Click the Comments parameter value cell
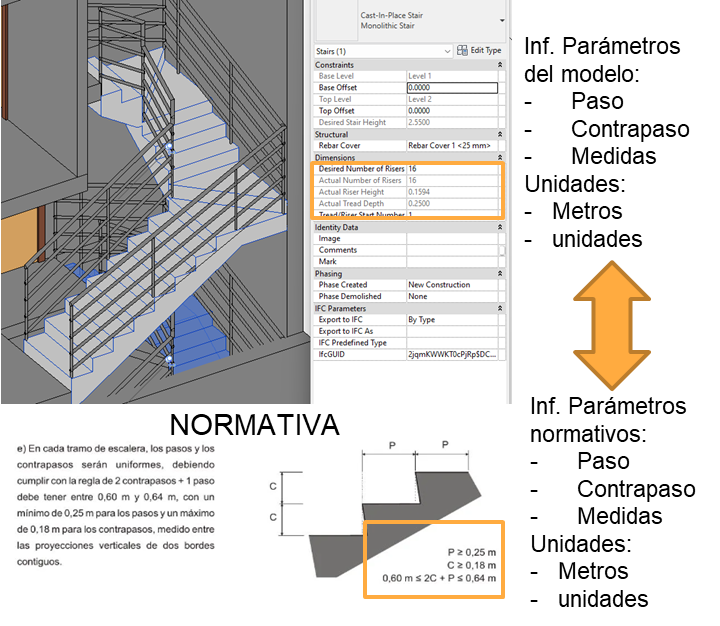This screenshot has height=626, width=720. [452, 250]
